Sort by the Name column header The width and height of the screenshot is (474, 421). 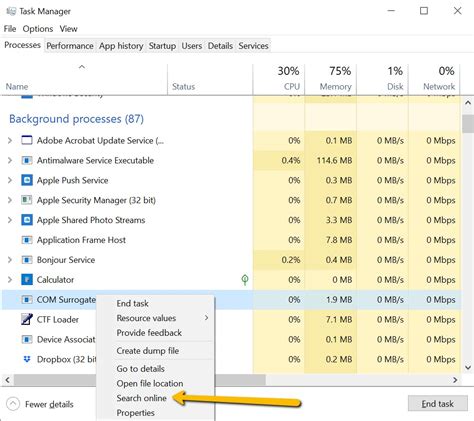pos(85,79)
